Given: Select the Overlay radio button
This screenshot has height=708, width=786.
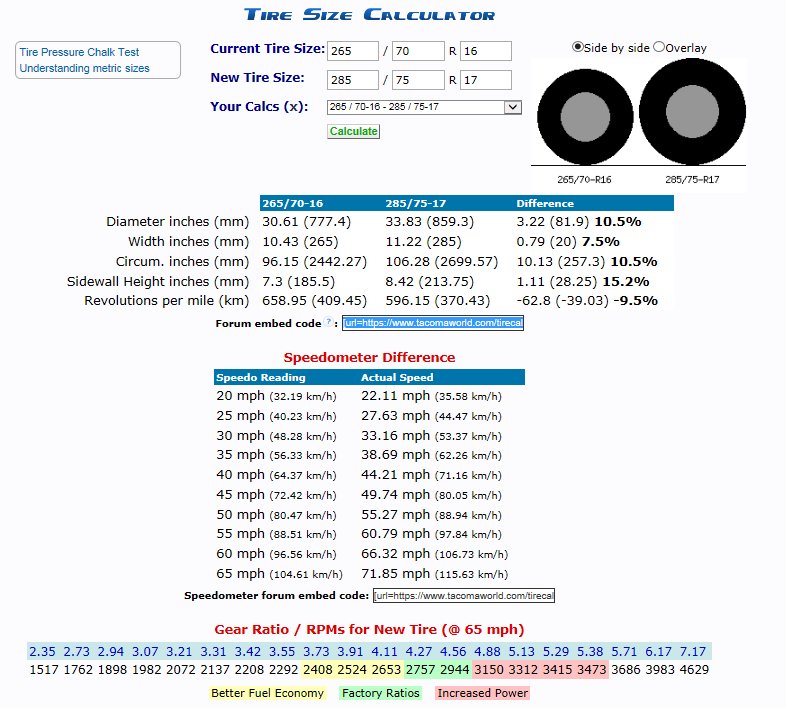Looking at the screenshot, I should (659, 47).
